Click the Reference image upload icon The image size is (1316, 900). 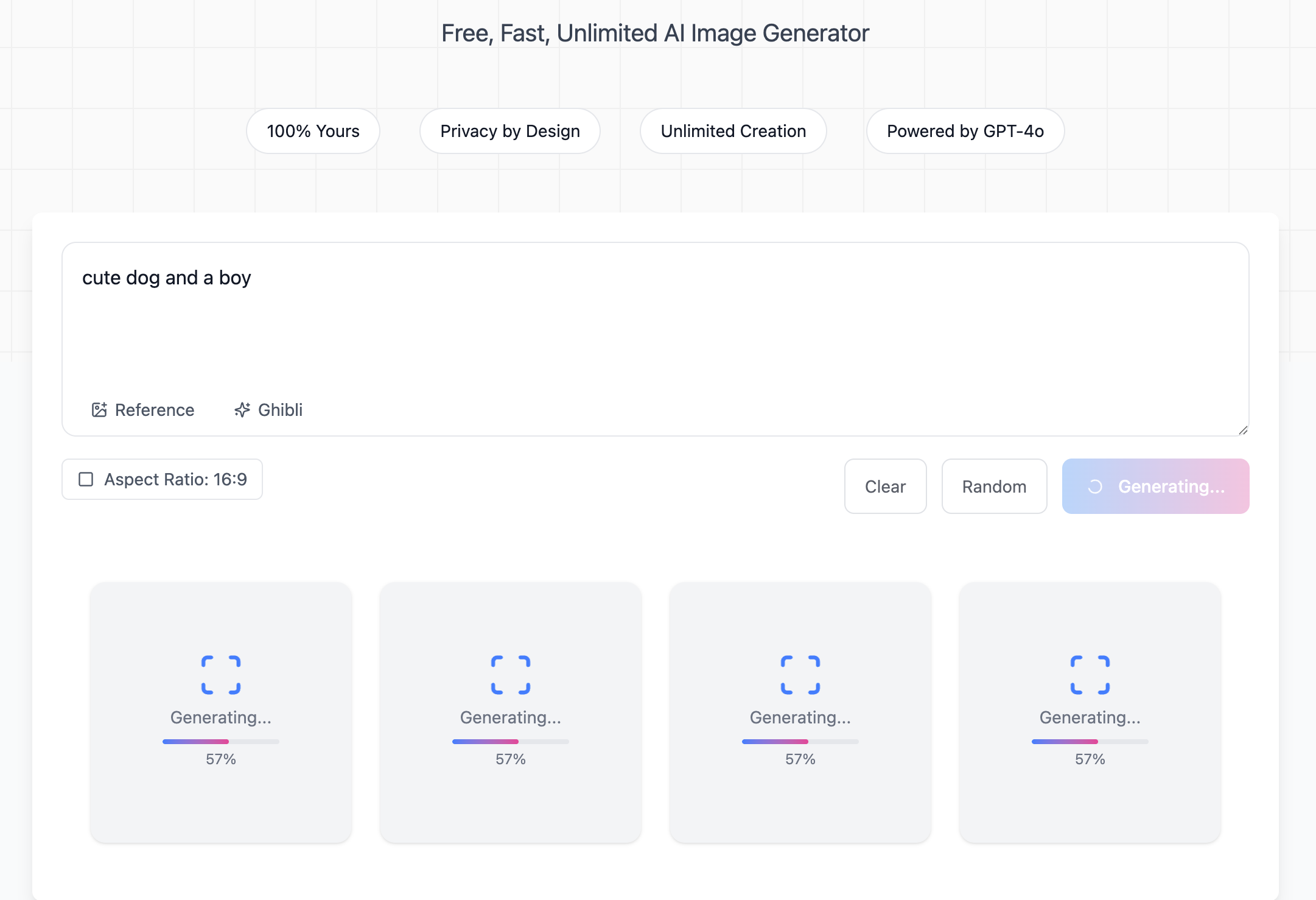[99, 410]
